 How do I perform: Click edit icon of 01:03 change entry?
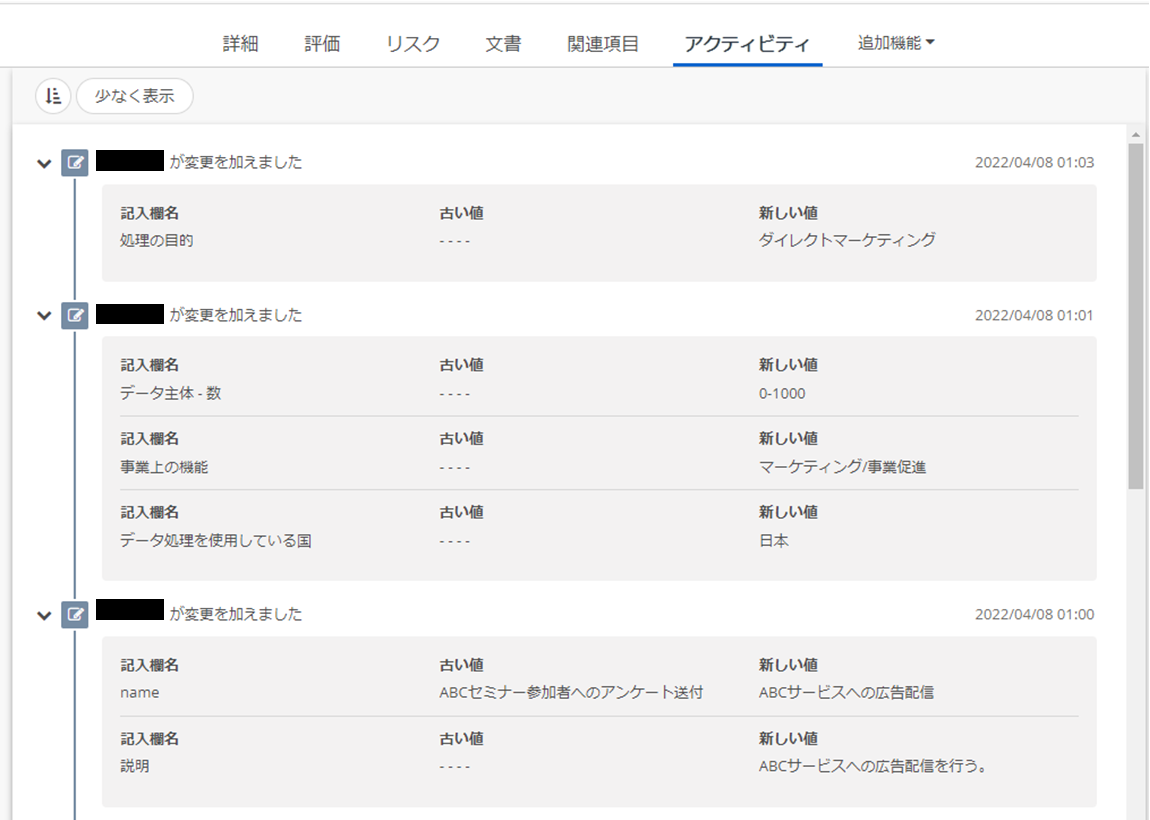tap(75, 163)
